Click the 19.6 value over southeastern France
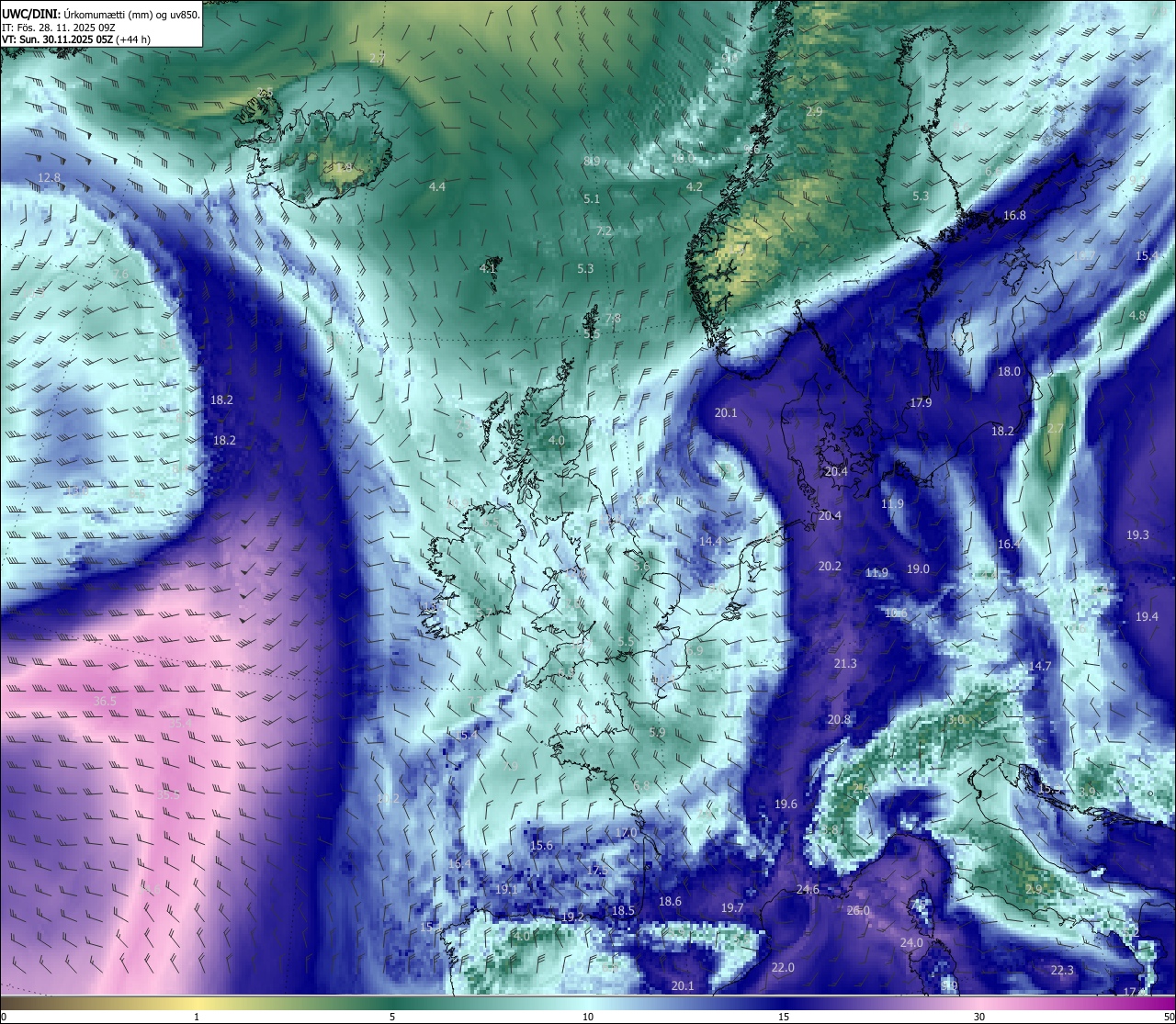Image resolution: width=1176 pixels, height=1024 pixels. tap(786, 804)
